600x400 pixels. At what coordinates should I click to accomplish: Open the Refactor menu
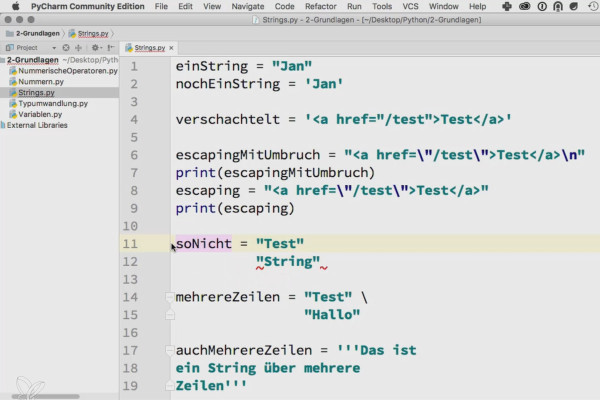tap(320, 6)
